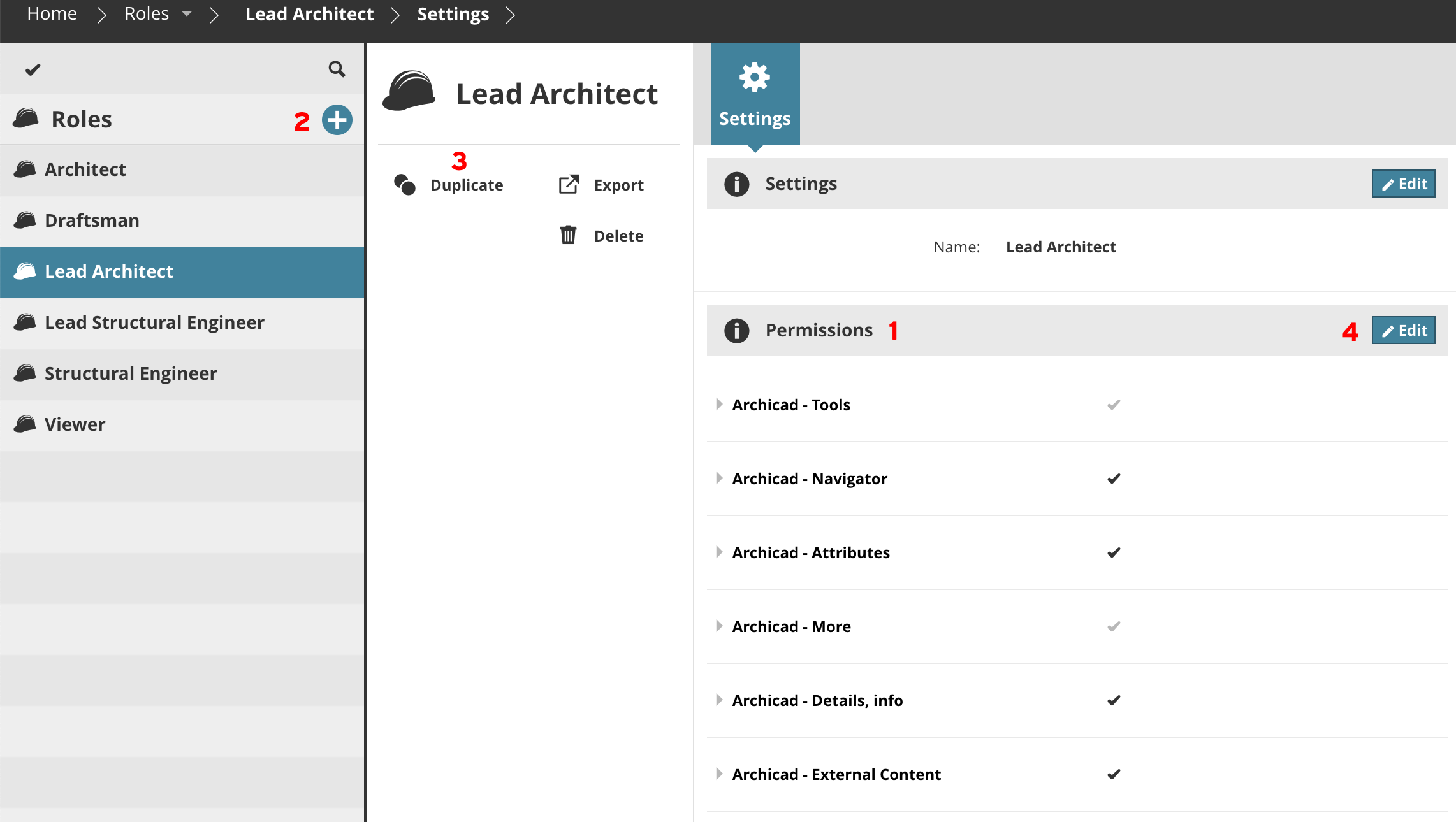Click the Duplicate overlapping-circles icon
The height and width of the screenshot is (822, 1456).
[x=405, y=185]
